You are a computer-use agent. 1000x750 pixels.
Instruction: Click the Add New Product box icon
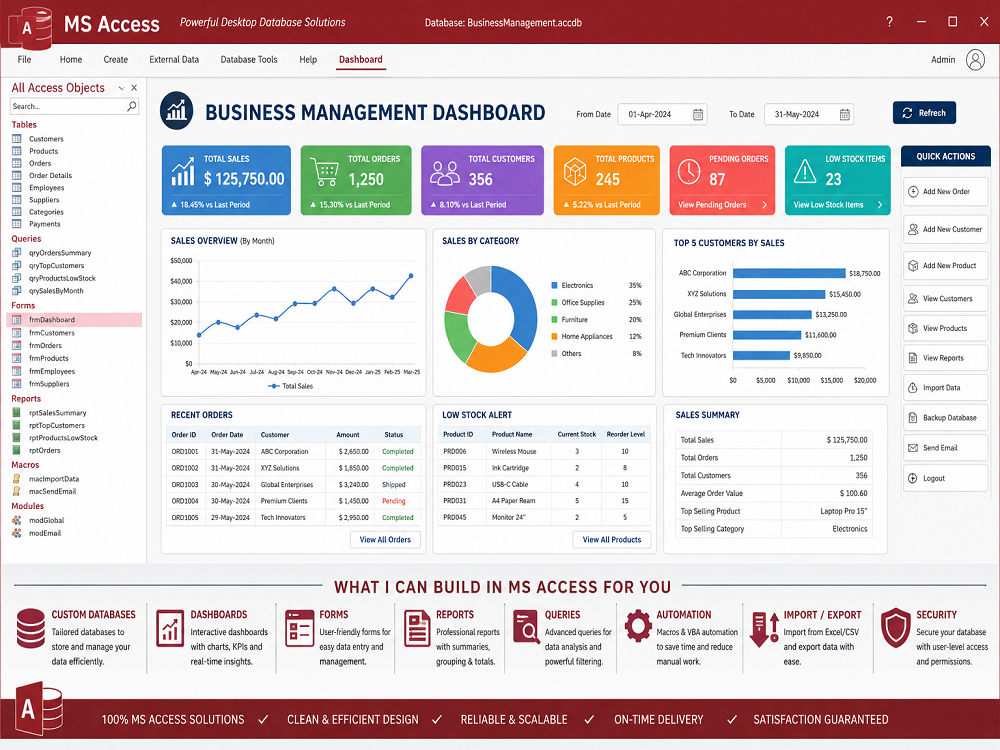click(x=913, y=265)
